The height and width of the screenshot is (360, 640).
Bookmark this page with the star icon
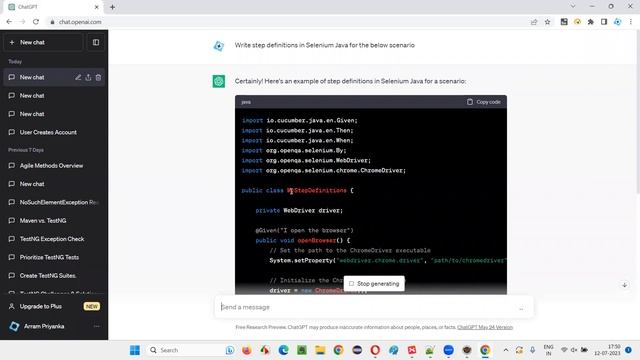548,22
